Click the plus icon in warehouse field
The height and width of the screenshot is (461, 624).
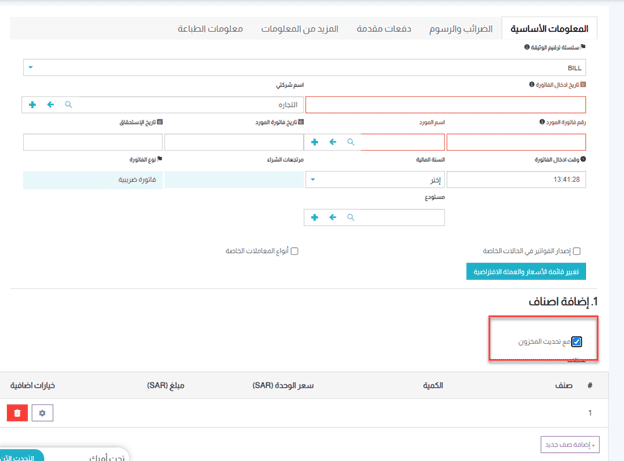point(315,217)
